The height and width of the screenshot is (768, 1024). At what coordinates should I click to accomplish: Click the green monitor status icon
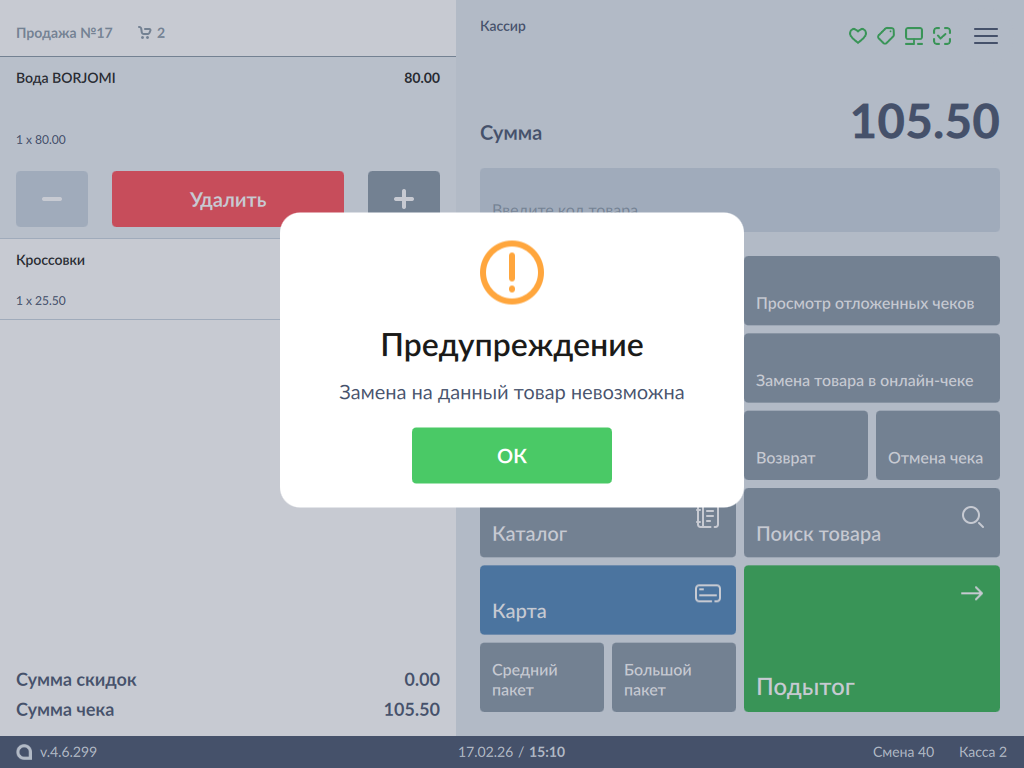tap(913, 36)
